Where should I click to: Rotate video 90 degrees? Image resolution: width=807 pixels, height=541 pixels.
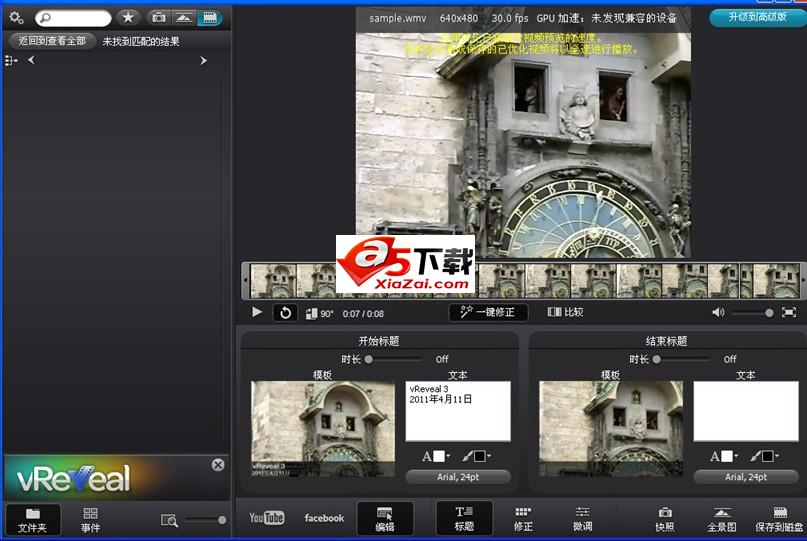(319, 313)
